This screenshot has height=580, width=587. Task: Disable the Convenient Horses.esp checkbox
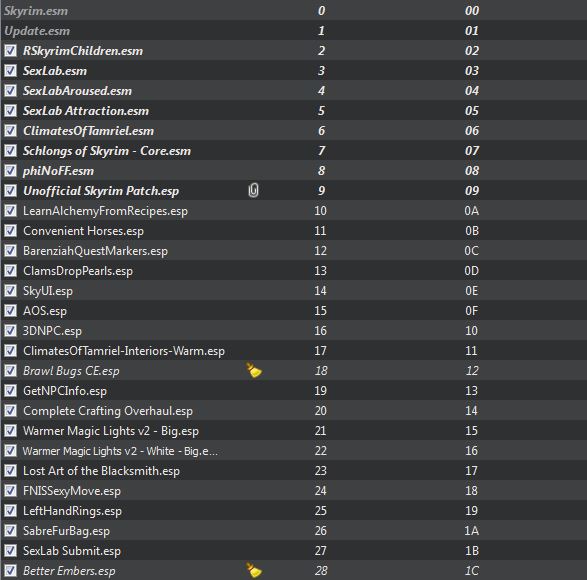pos(10,231)
